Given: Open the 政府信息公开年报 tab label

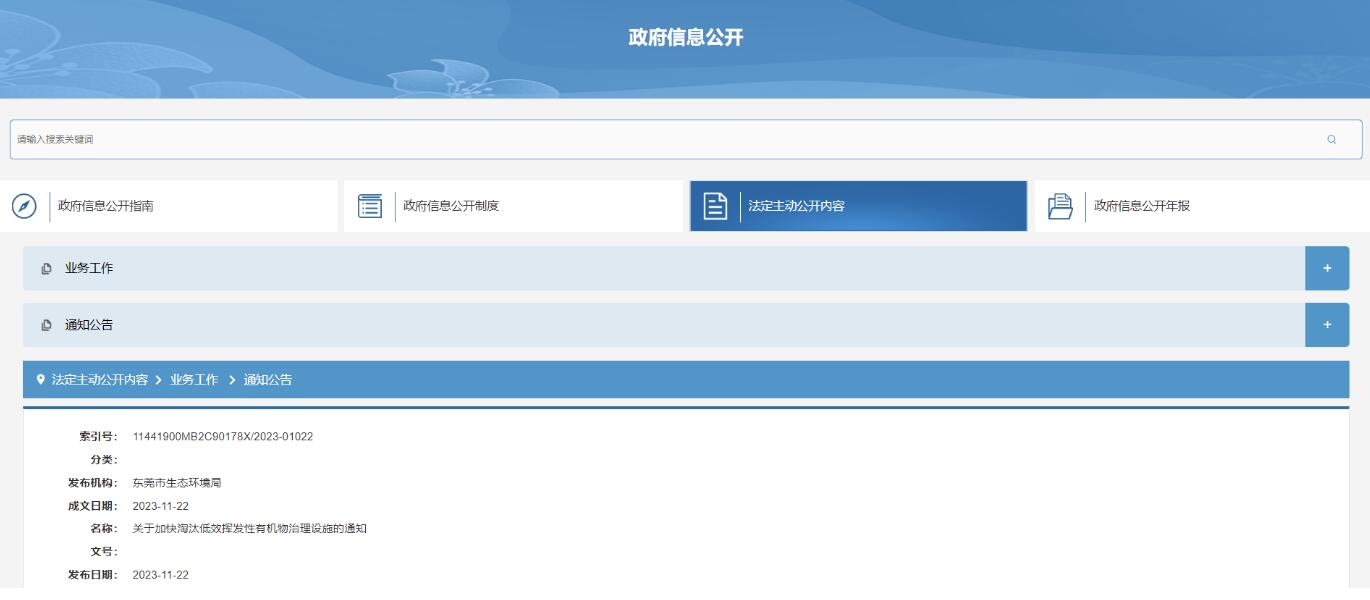Looking at the screenshot, I should coord(1142,206).
